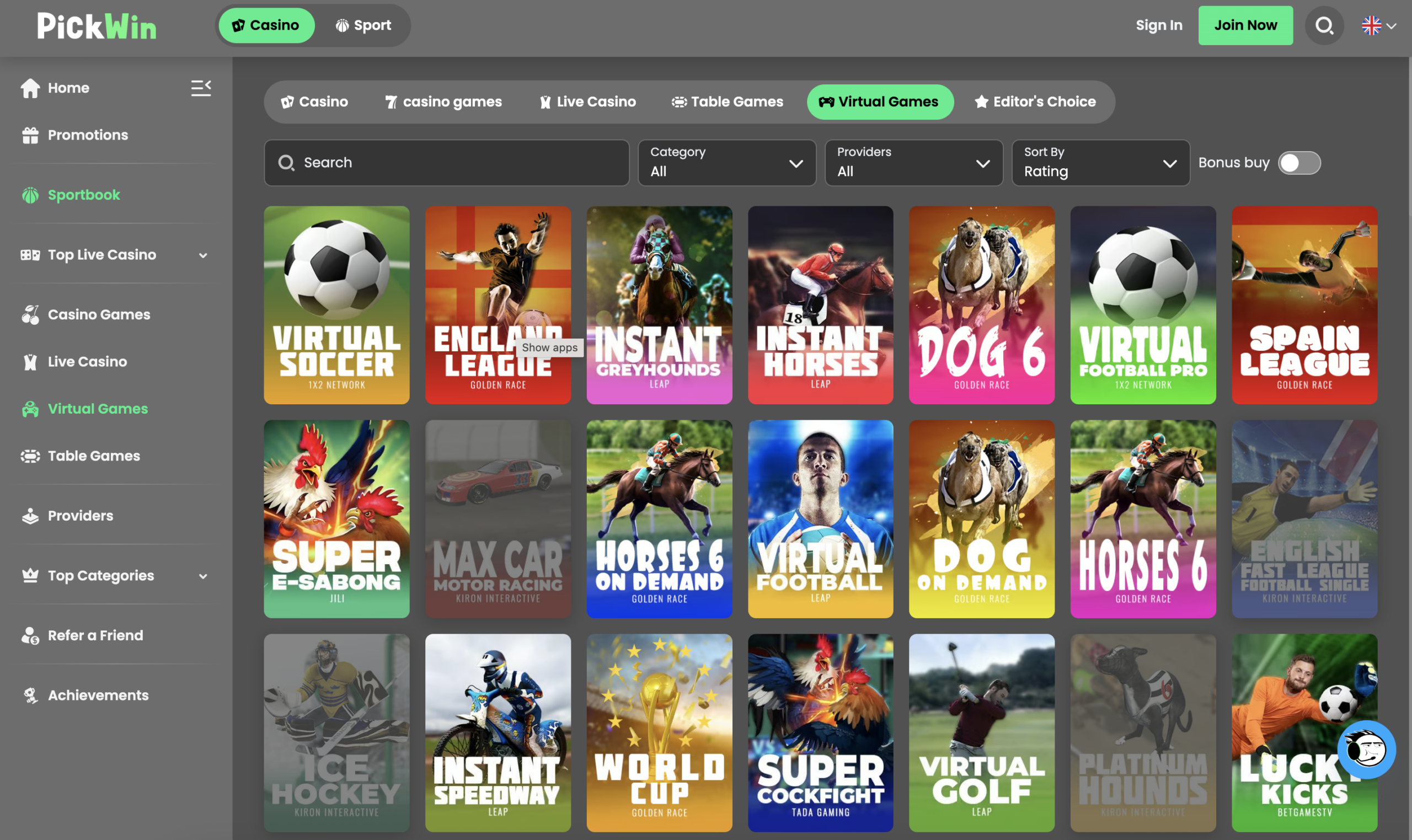The width and height of the screenshot is (1412, 840).
Task: Select the Live Casino tab
Action: [x=588, y=102]
